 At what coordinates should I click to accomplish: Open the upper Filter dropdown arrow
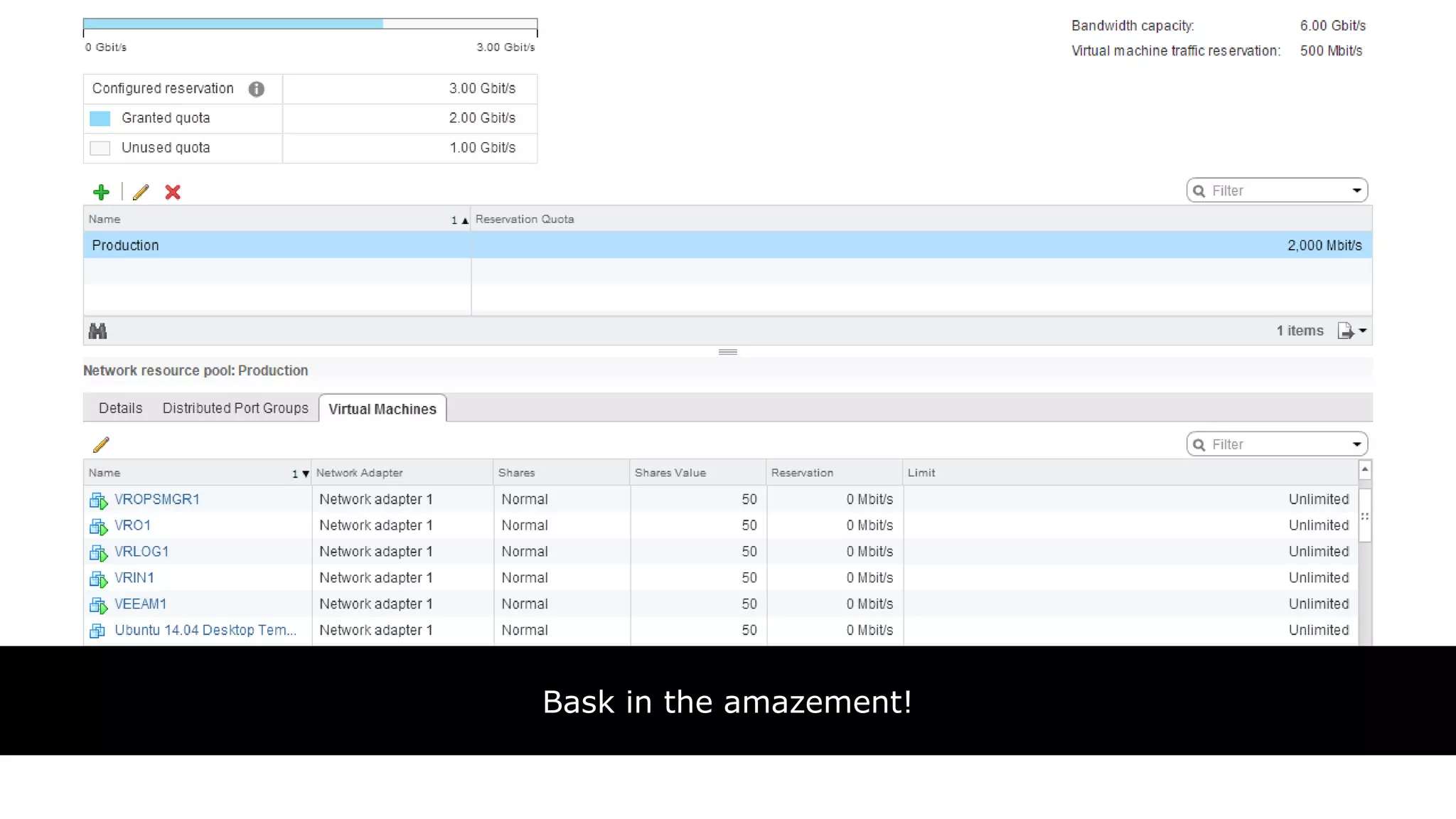(1356, 191)
